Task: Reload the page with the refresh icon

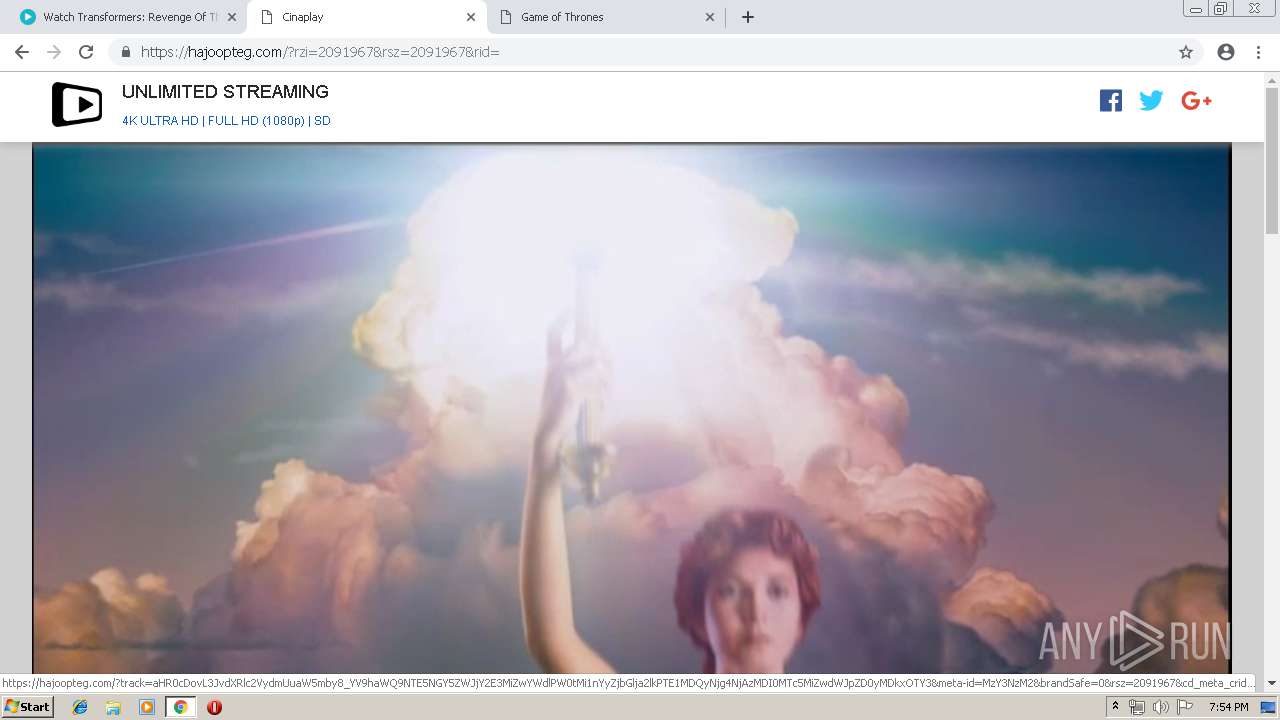Action: click(x=86, y=52)
